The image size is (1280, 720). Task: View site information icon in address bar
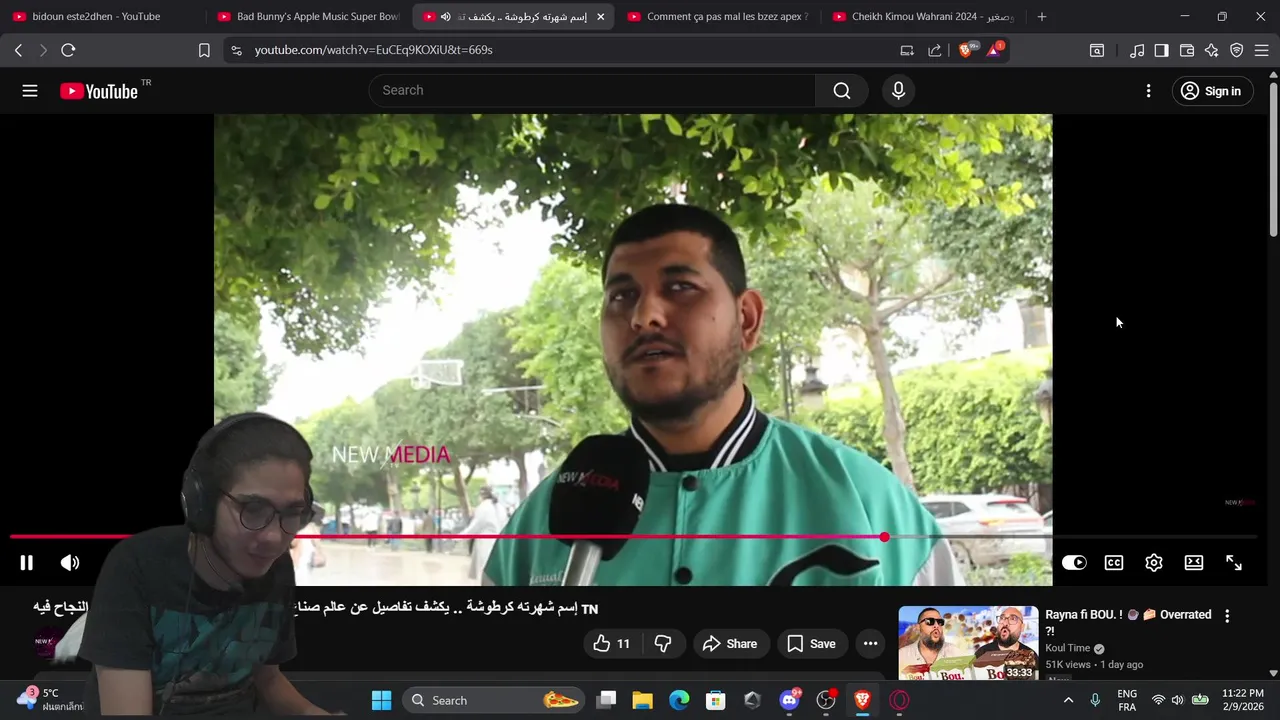pyautogui.click(x=236, y=50)
